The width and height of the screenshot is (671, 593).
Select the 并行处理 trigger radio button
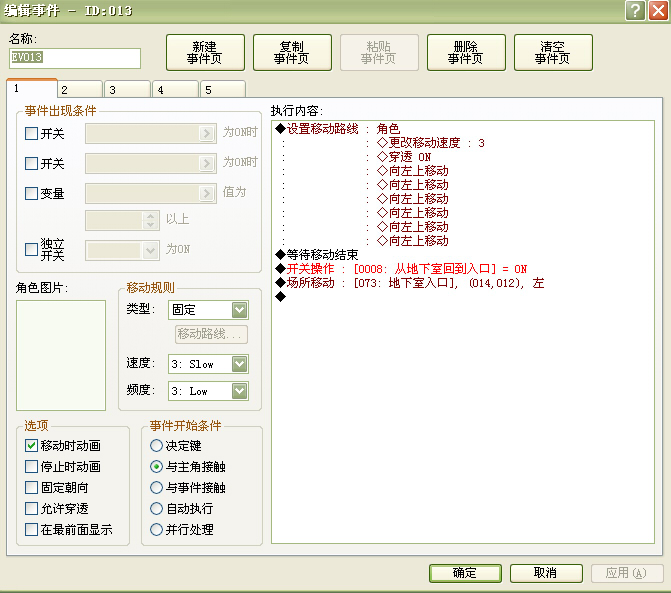pyautogui.click(x=157, y=529)
